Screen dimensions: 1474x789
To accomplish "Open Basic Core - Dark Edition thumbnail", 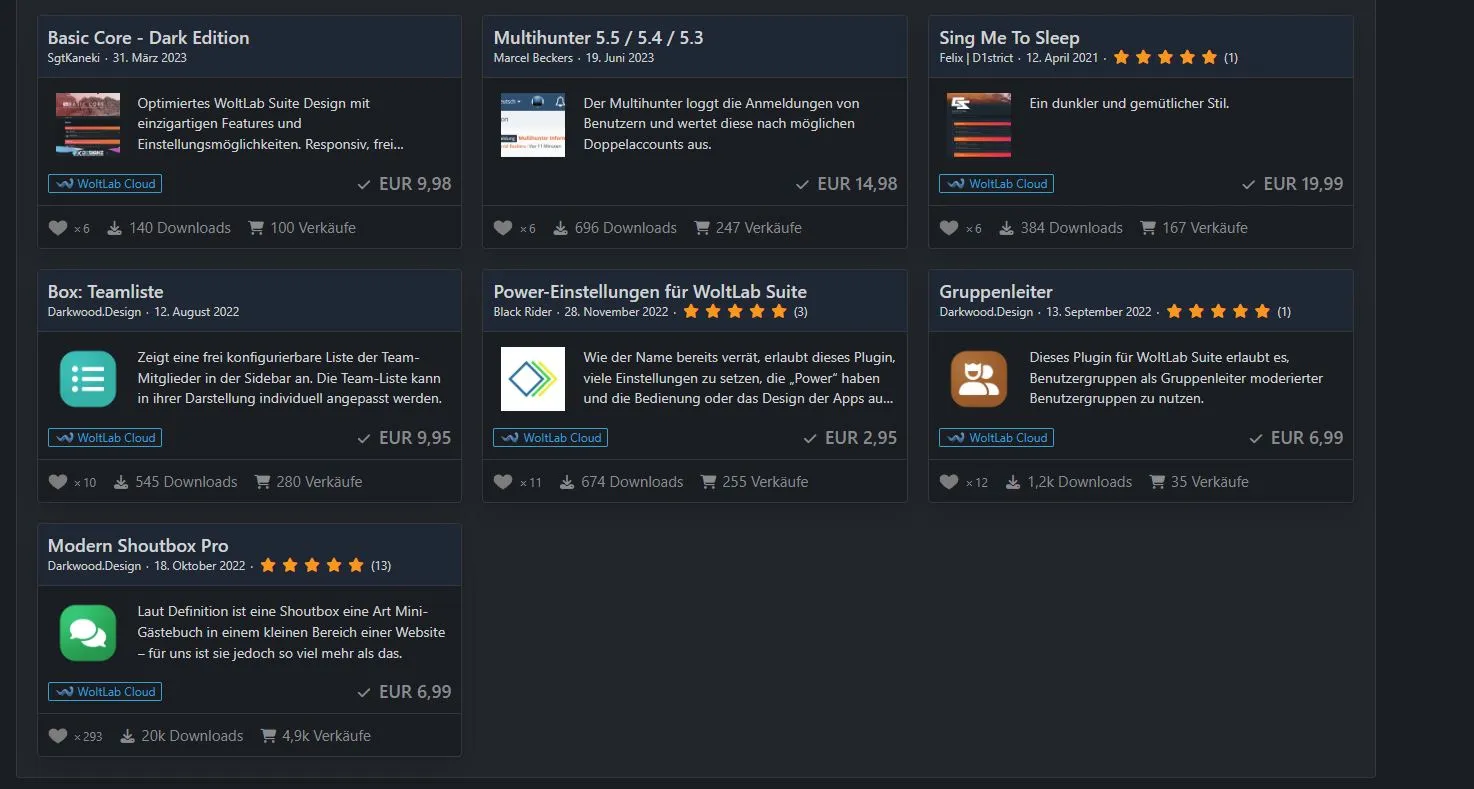I will point(88,125).
